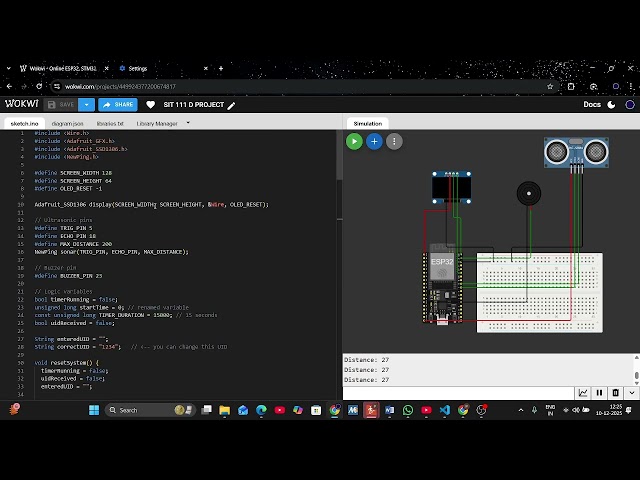This screenshot has width=640, height=480.
Task: Click the browser back arrow
Action: (9, 87)
